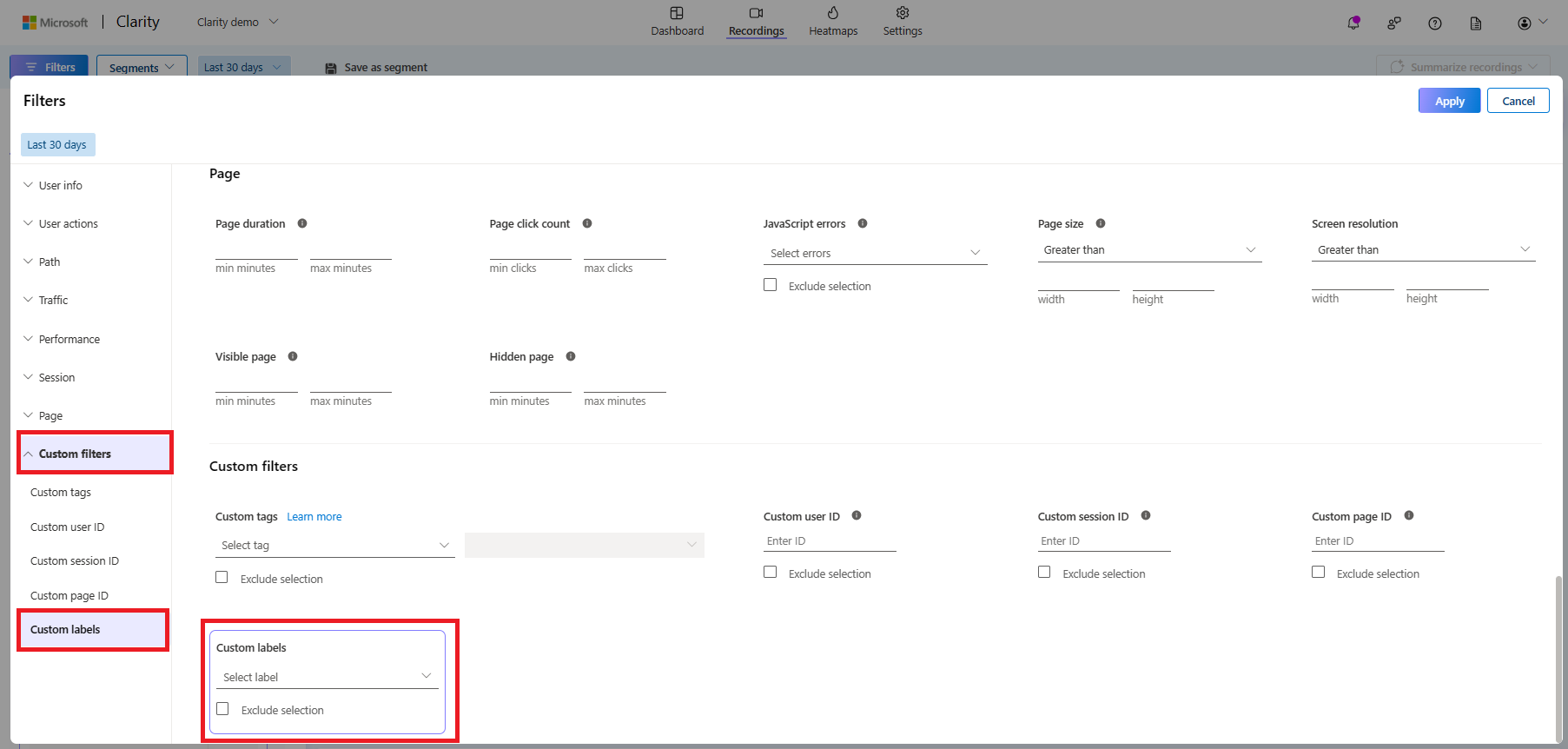This screenshot has width=1568, height=749.
Task: Click Summarize recordings button
Action: [x=1463, y=67]
